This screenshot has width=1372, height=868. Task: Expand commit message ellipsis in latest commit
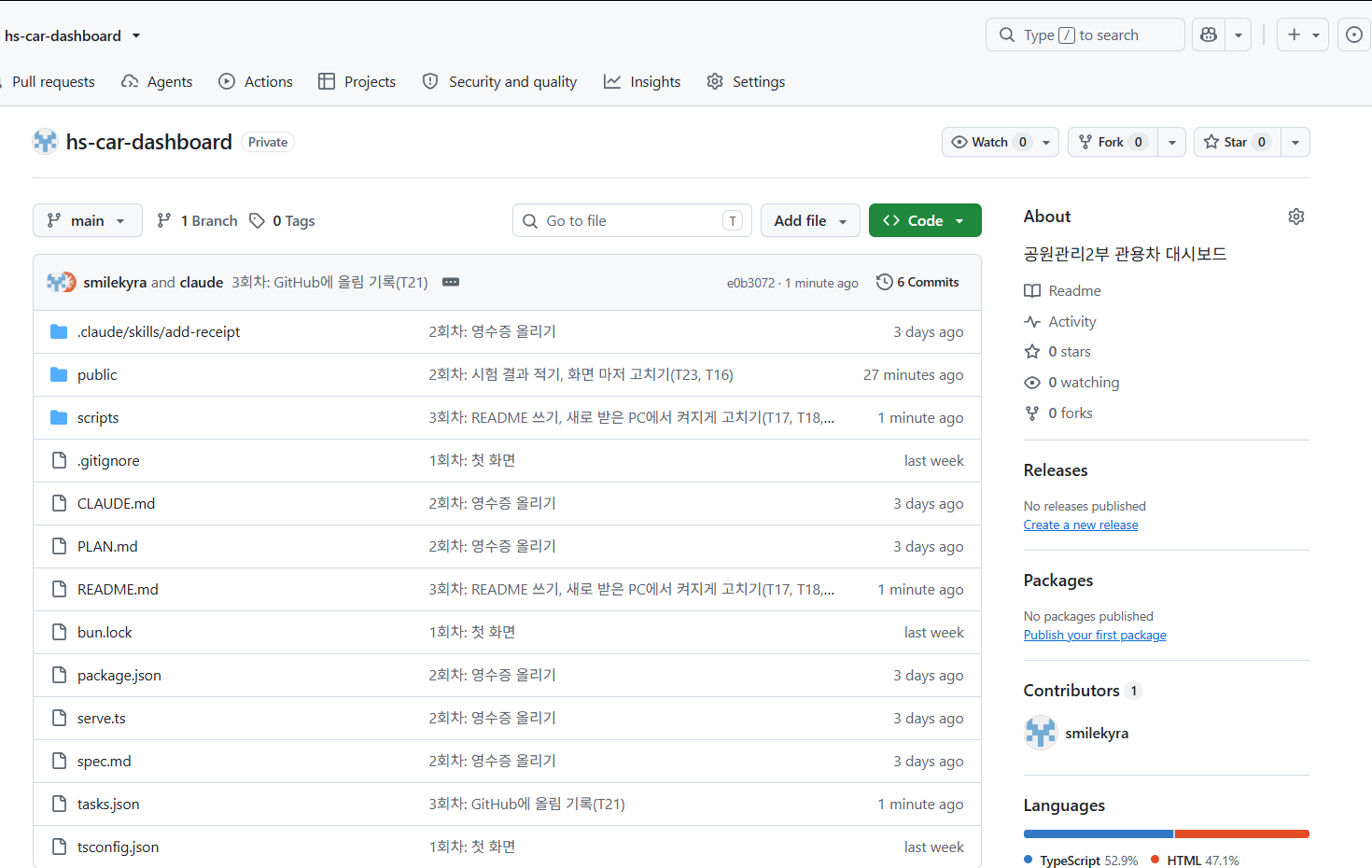click(x=451, y=282)
